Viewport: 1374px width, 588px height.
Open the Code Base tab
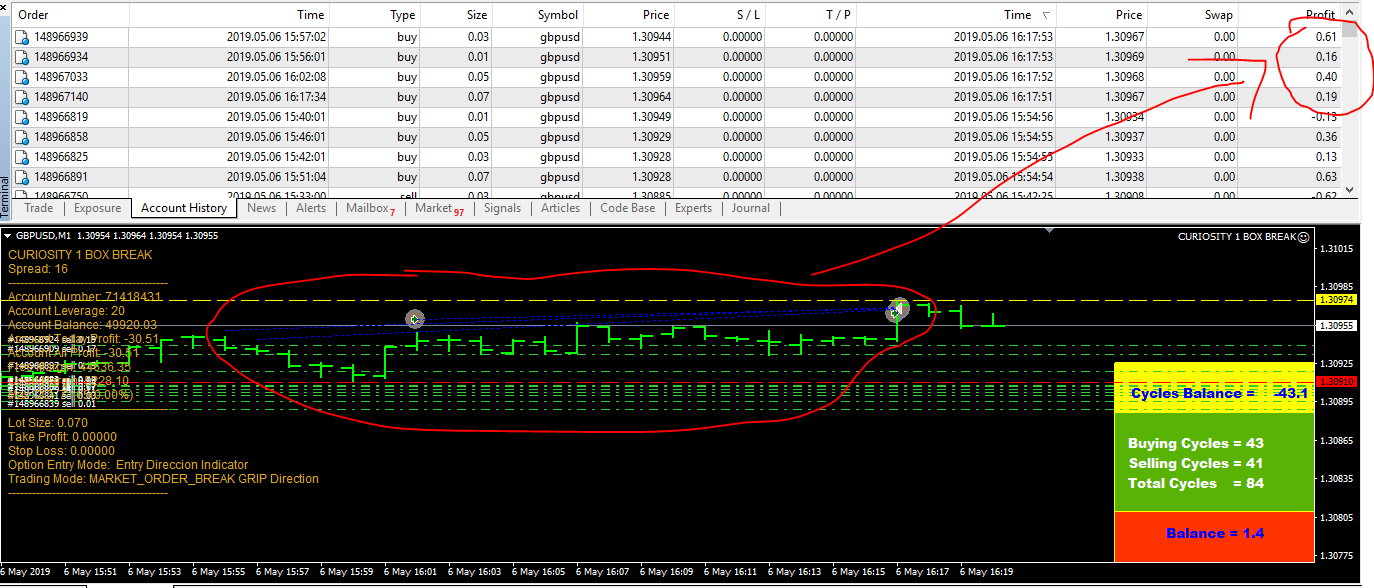point(628,208)
